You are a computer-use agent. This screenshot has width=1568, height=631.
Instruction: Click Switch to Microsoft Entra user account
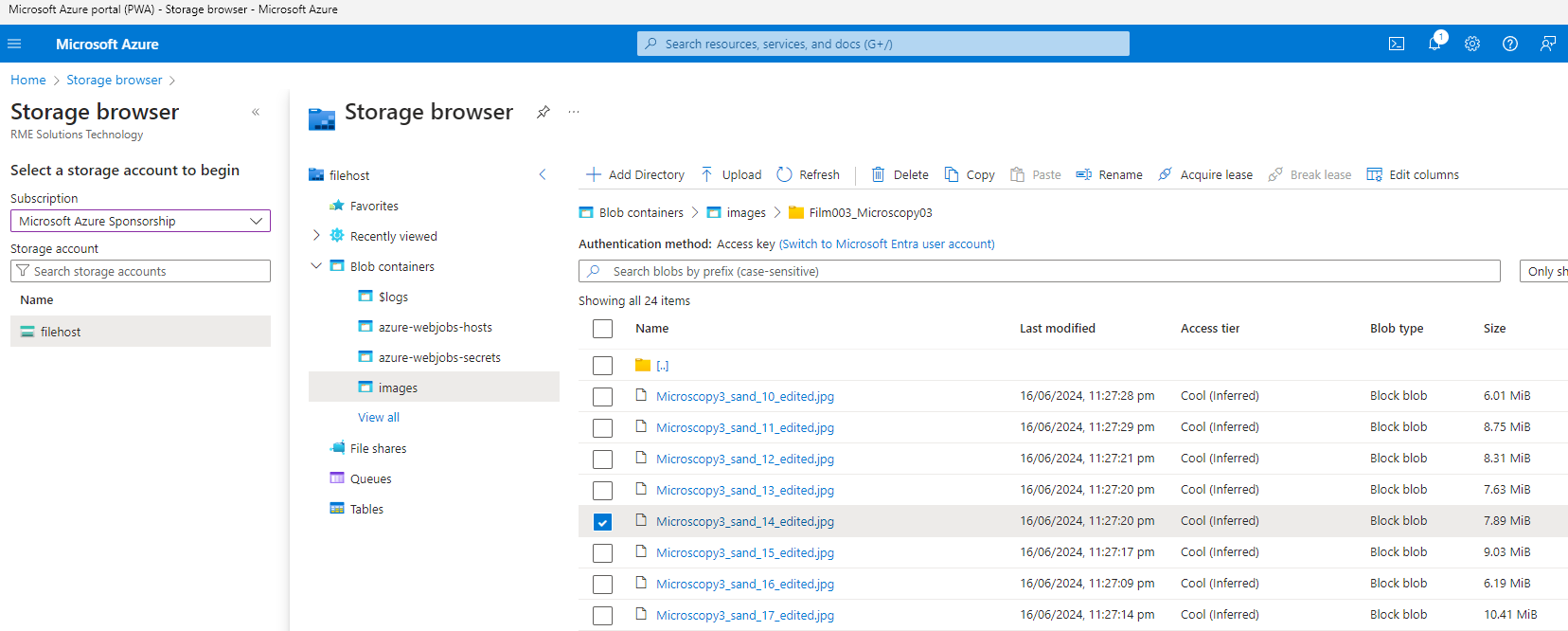coord(886,243)
